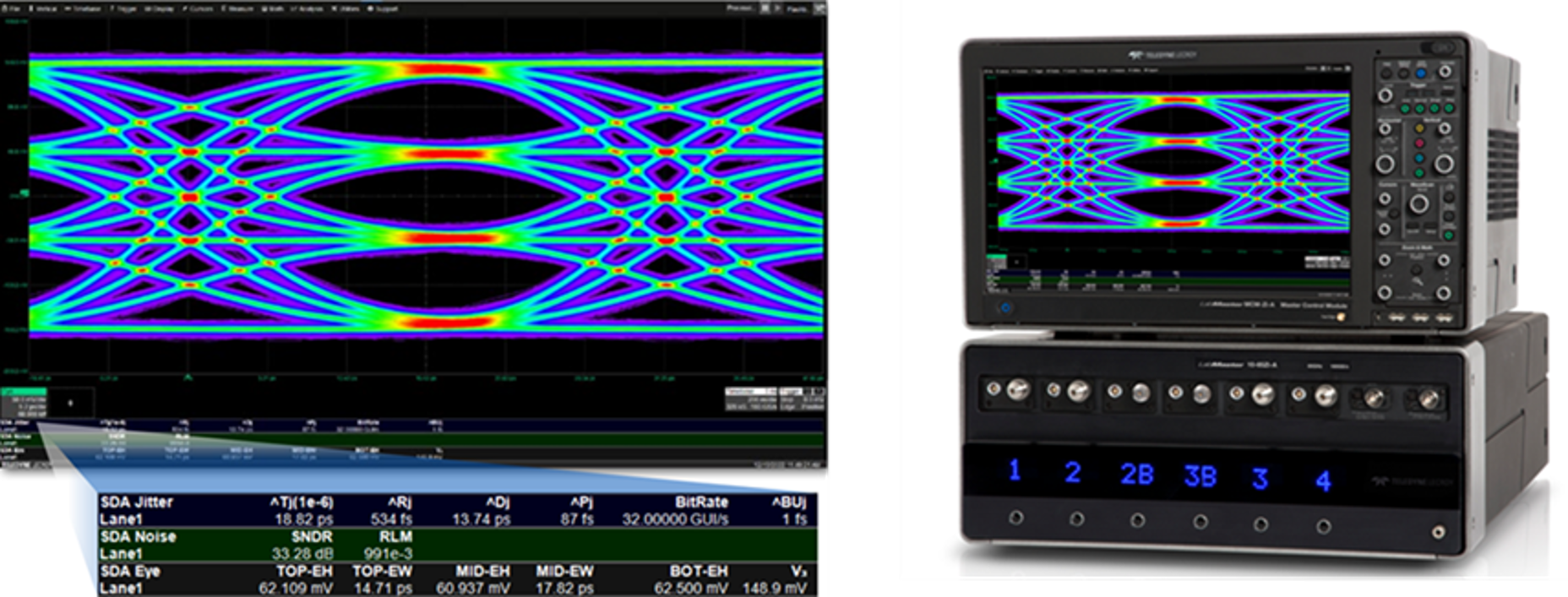Click the eye diagram display grid
1568x597 pixels.
[x=426, y=196]
